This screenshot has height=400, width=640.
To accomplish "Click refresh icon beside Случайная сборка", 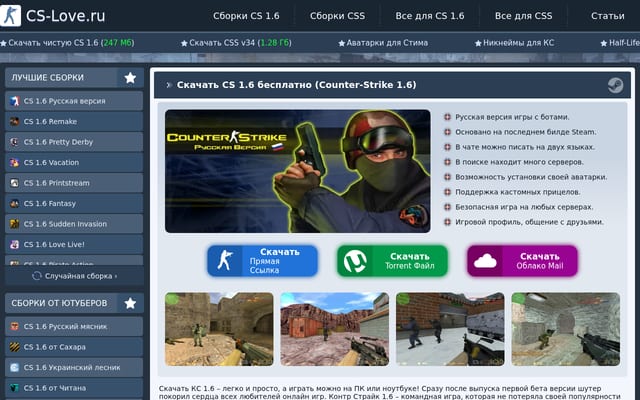I will click(x=37, y=276).
